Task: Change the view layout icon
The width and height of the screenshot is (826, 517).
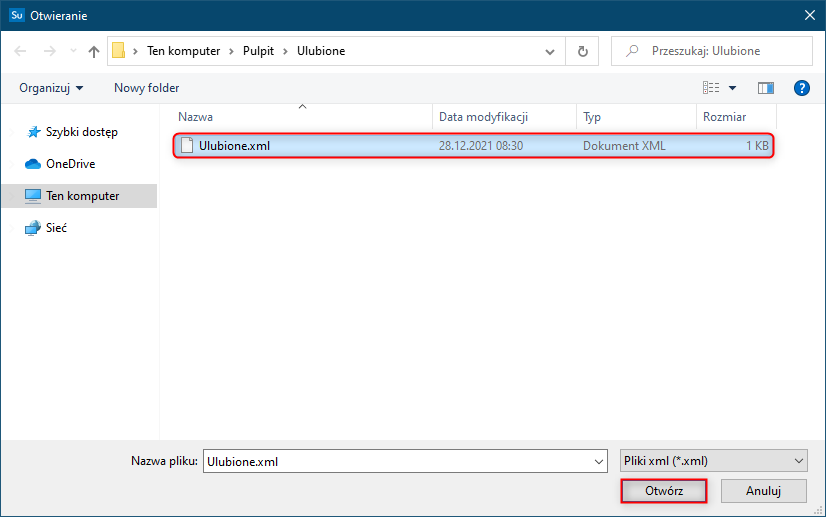Action: [x=711, y=88]
